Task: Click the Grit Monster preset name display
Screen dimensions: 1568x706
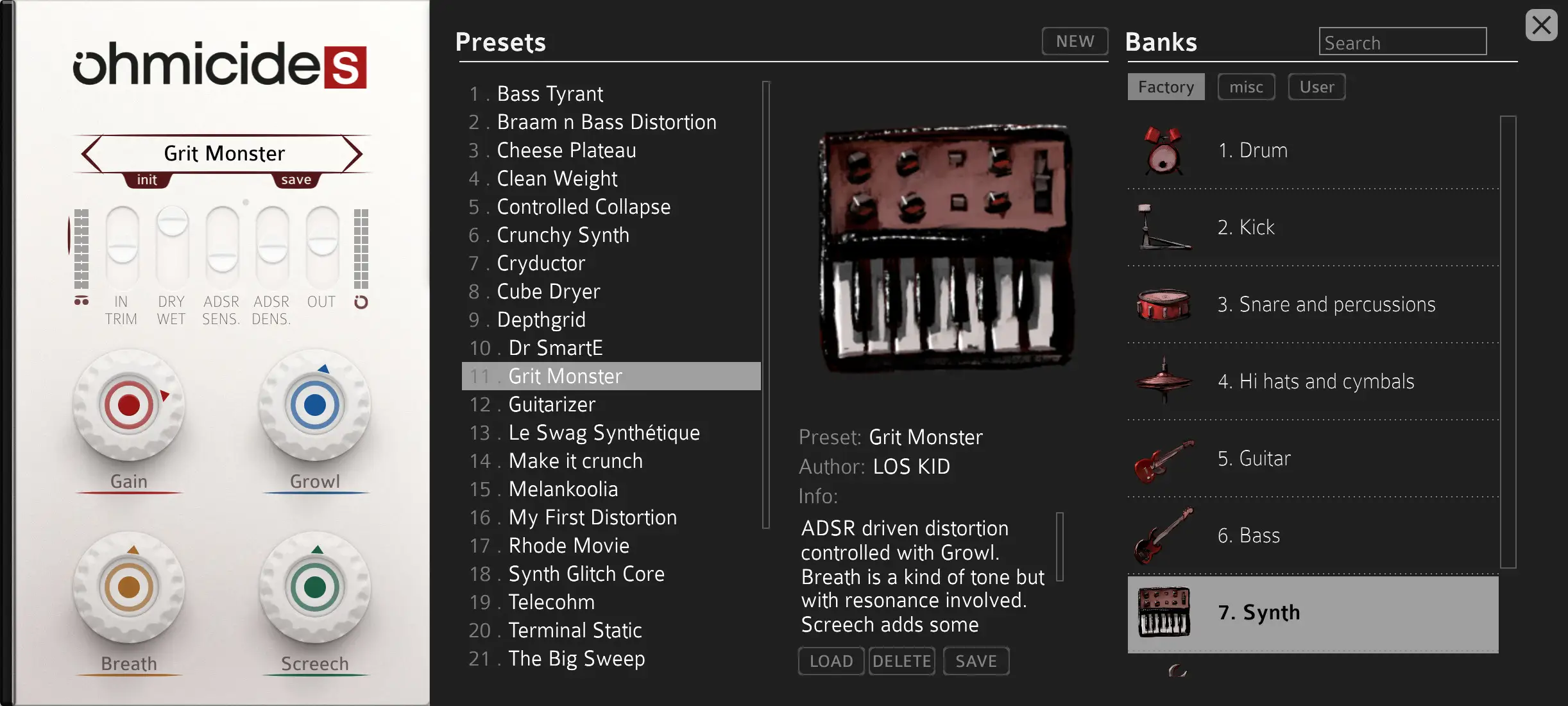Action: click(224, 153)
